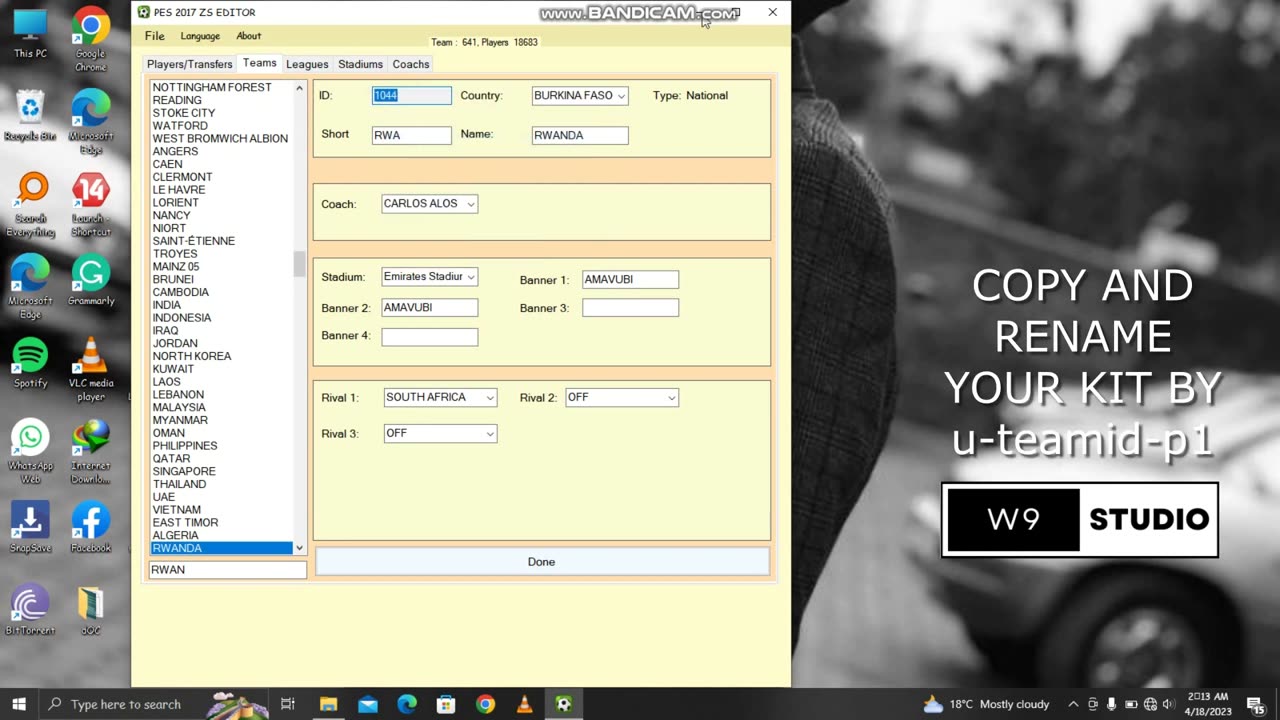This screenshot has height=720, width=1280.
Task: Click the Name field with RWANDA
Action: [580, 135]
